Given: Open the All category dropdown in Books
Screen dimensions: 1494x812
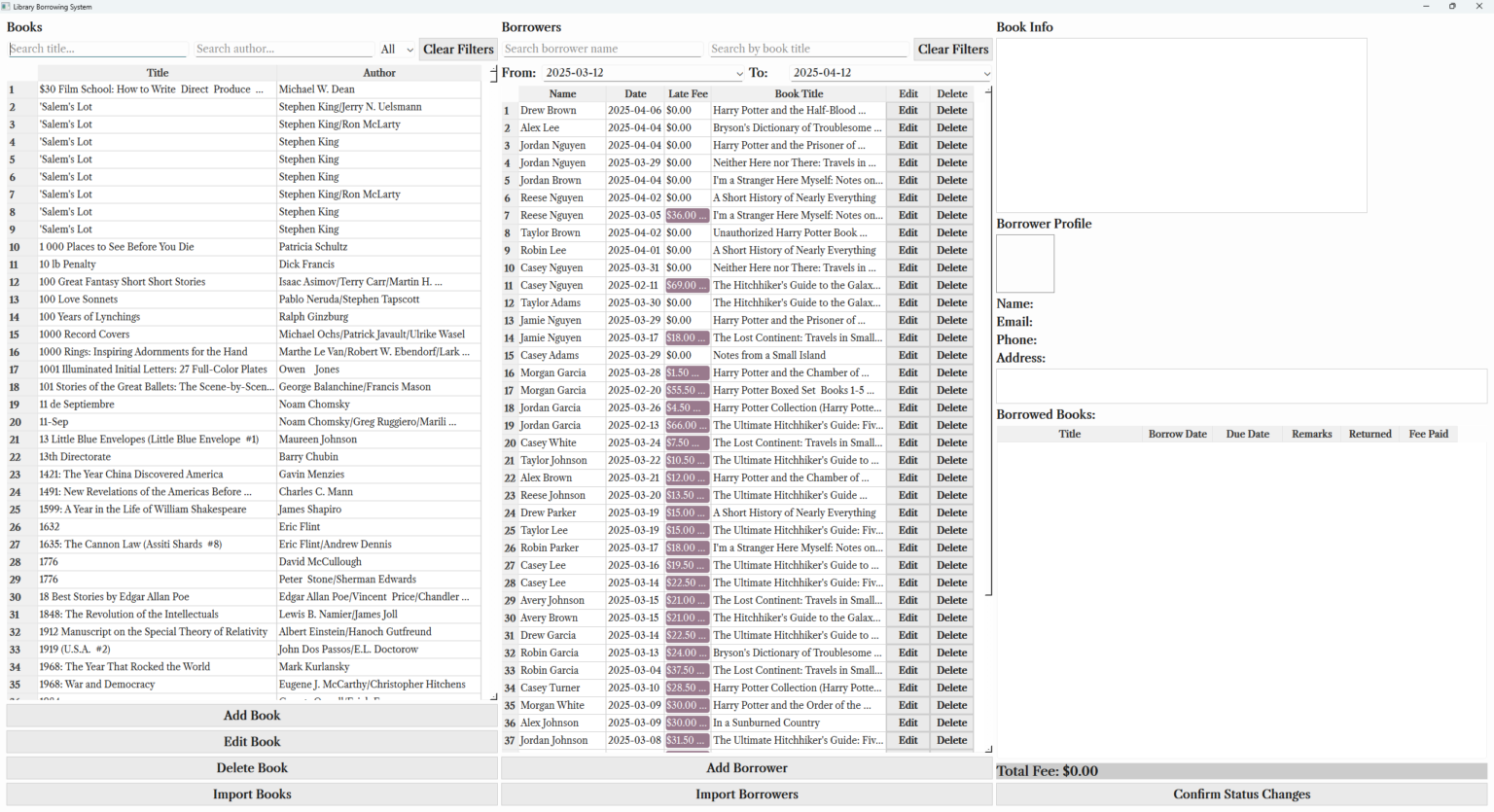Looking at the screenshot, I should [397, 50].
